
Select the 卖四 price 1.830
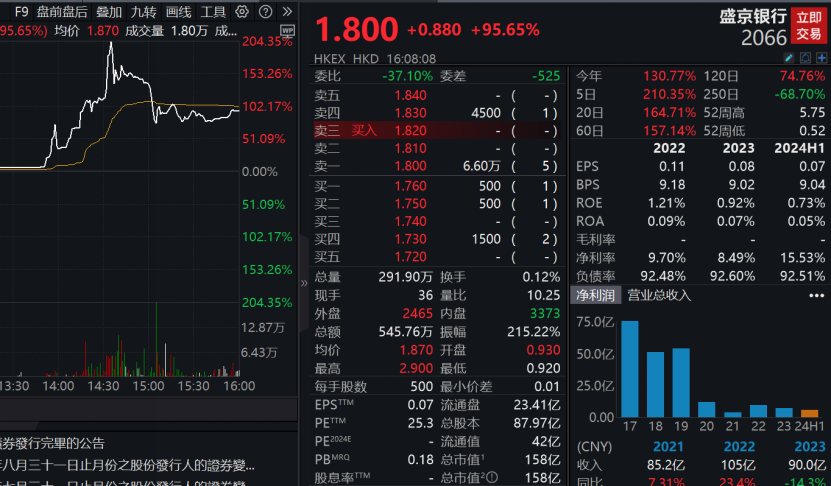(x=410, y=113)
